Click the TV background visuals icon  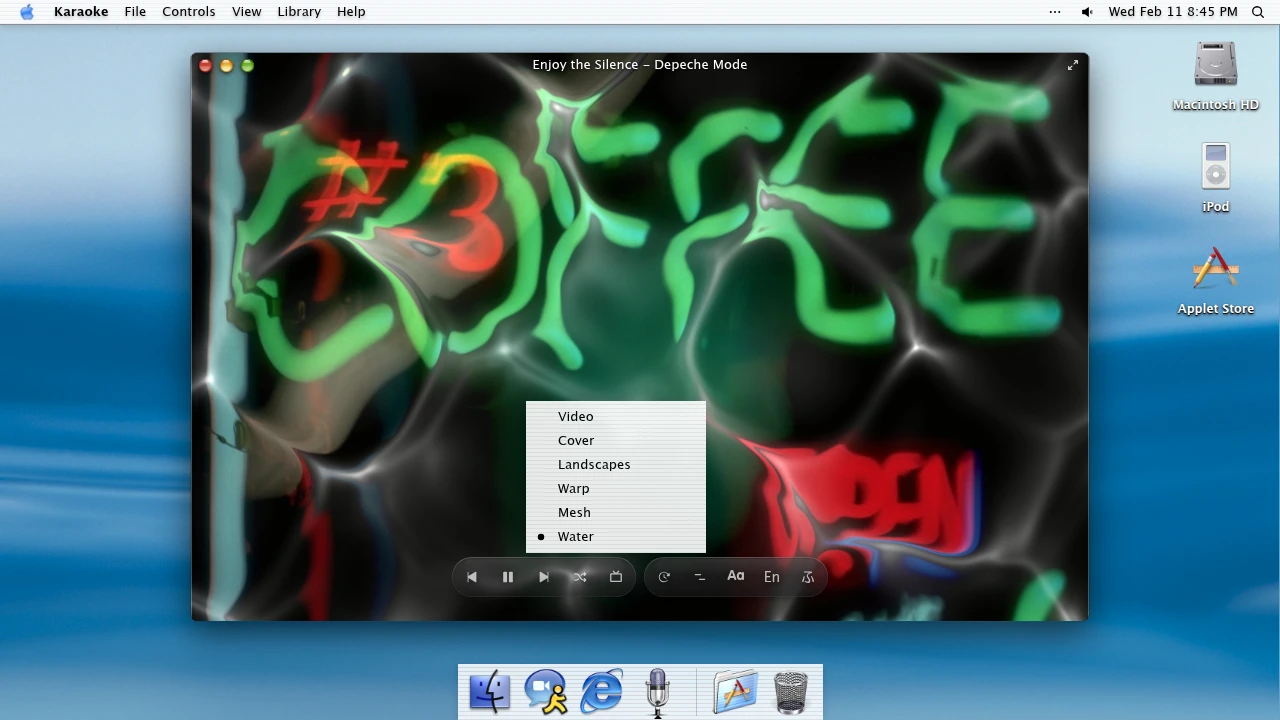[616, 577]
